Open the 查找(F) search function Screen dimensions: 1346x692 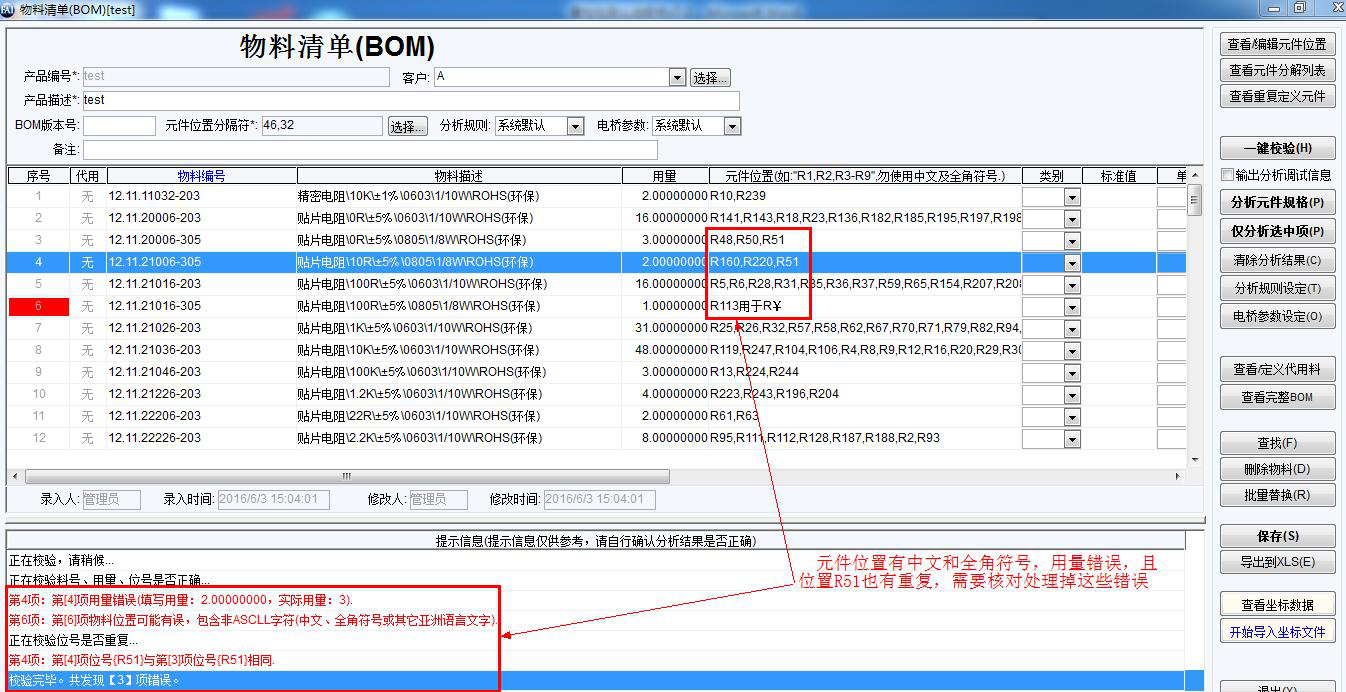[x=1275, y=442]
